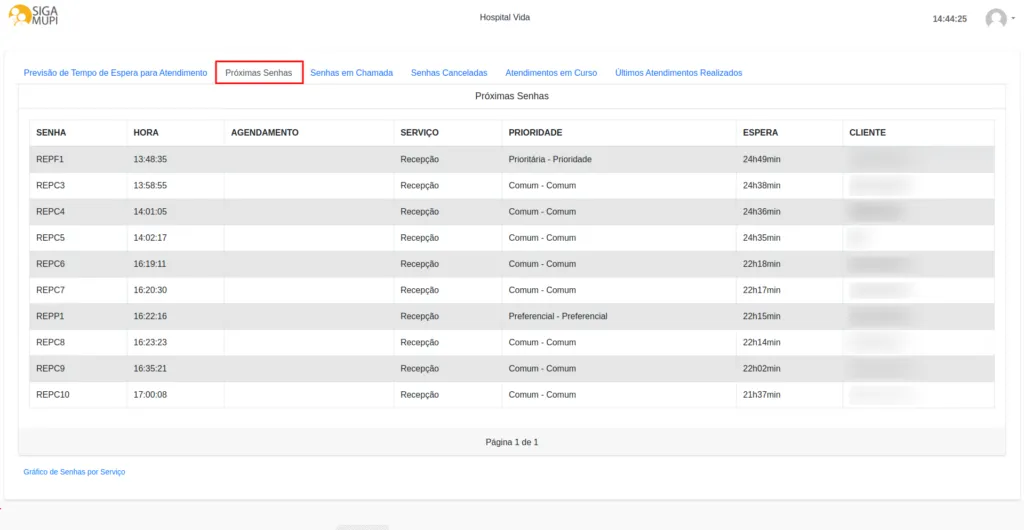This screenshot has width=1024, height=530.
Task: Open the Senhas Canceladas tab
Action: coord(449,73)
